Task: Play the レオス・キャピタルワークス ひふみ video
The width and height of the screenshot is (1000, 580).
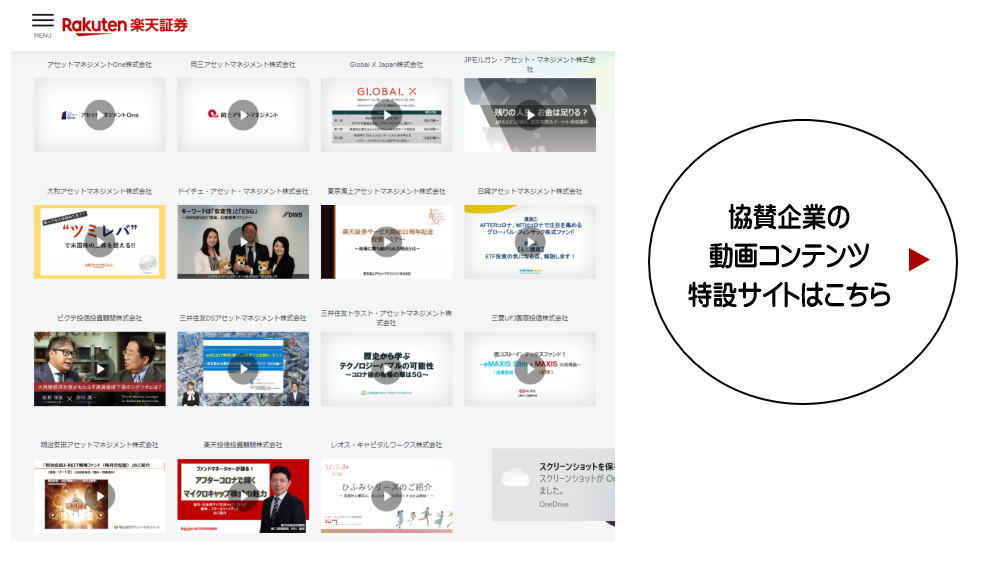Action: pos(386,496)
